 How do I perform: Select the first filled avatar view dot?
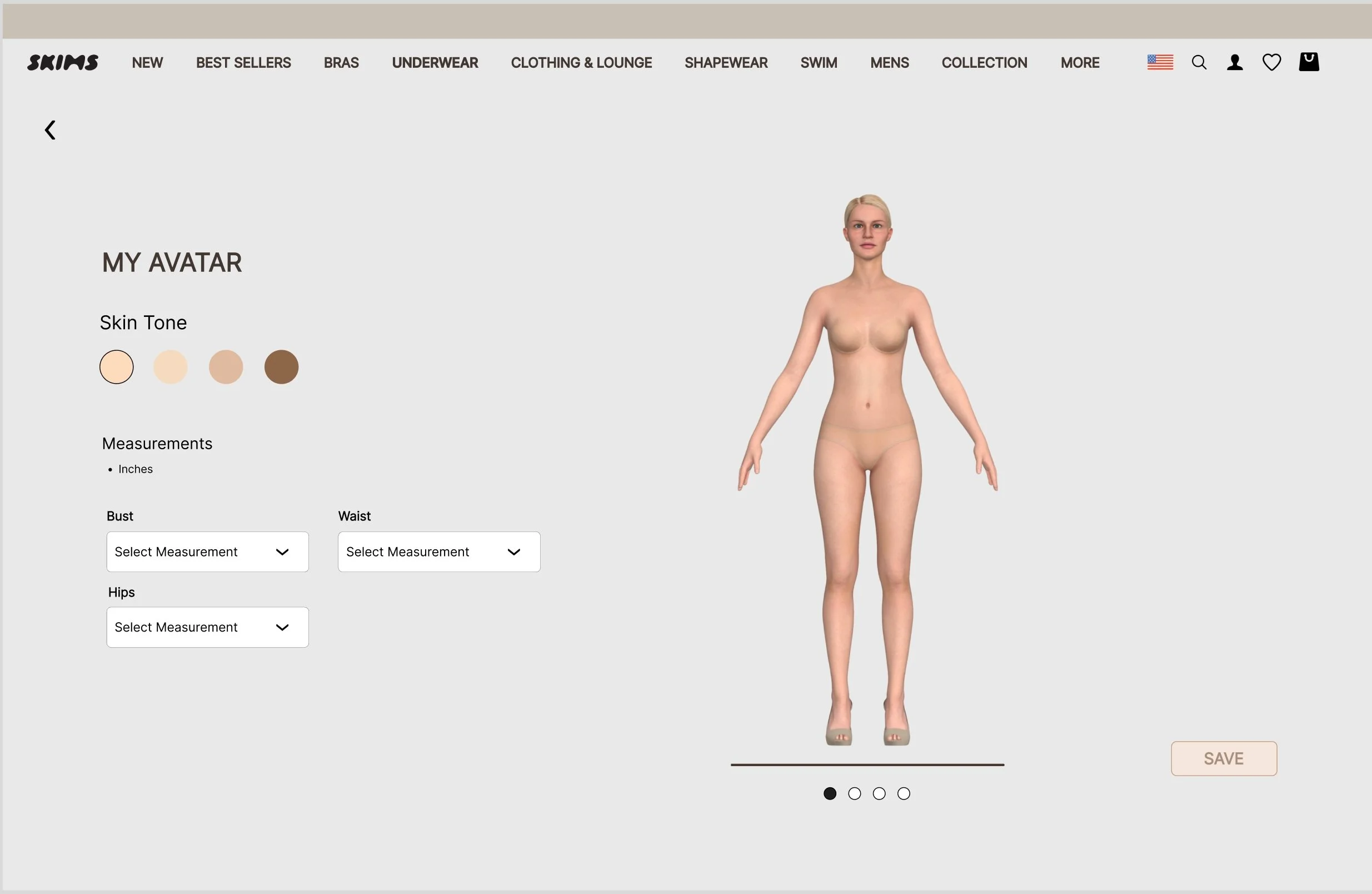(x=830, y=793)
